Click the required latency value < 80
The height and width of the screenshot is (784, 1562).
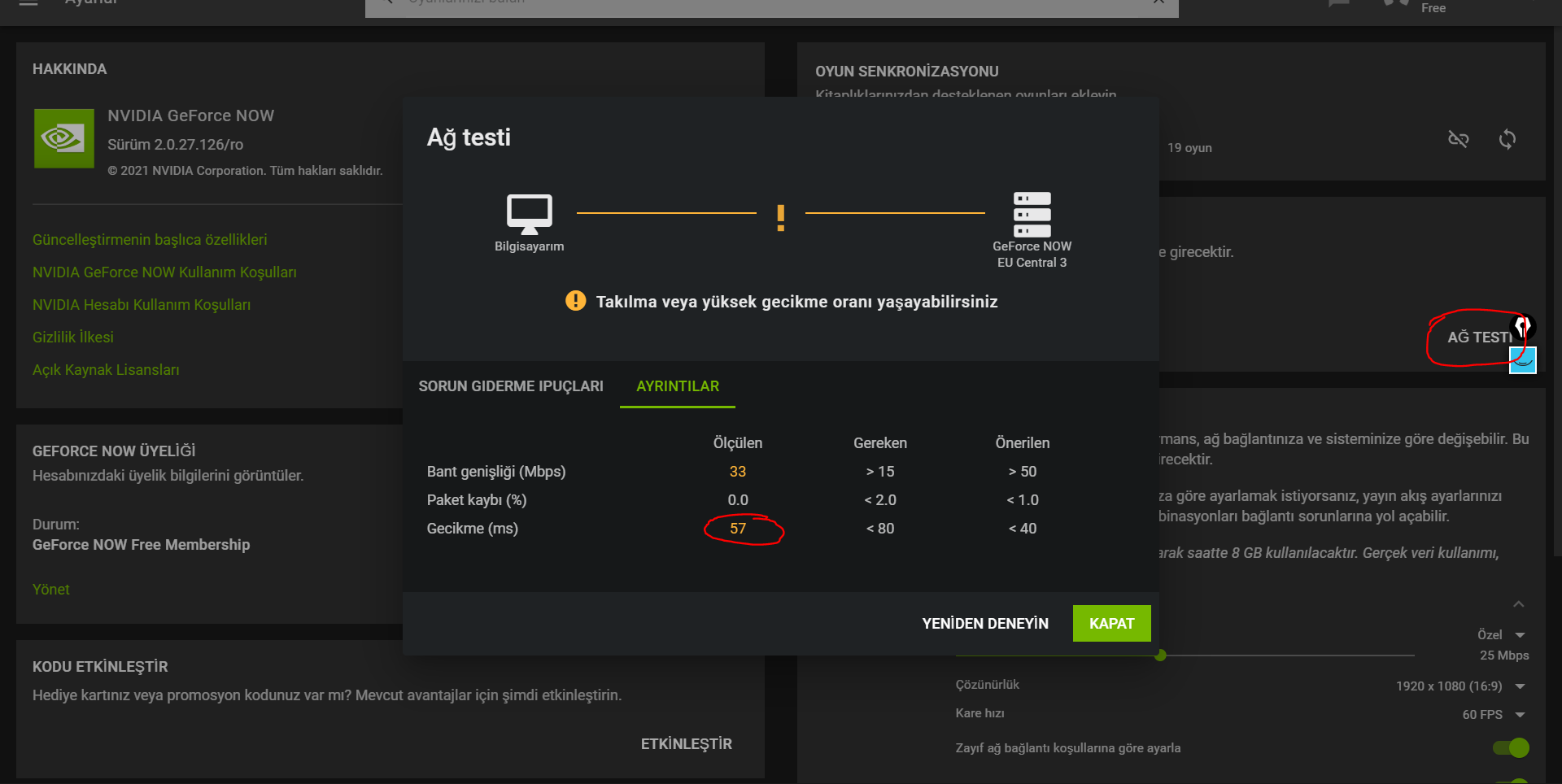coord(880,528)
